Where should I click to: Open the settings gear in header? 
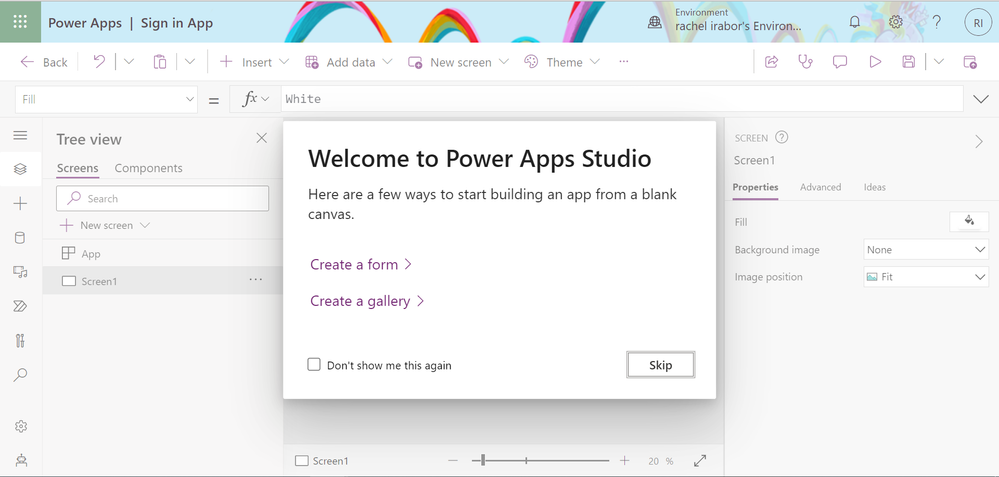tap(896, 22)
